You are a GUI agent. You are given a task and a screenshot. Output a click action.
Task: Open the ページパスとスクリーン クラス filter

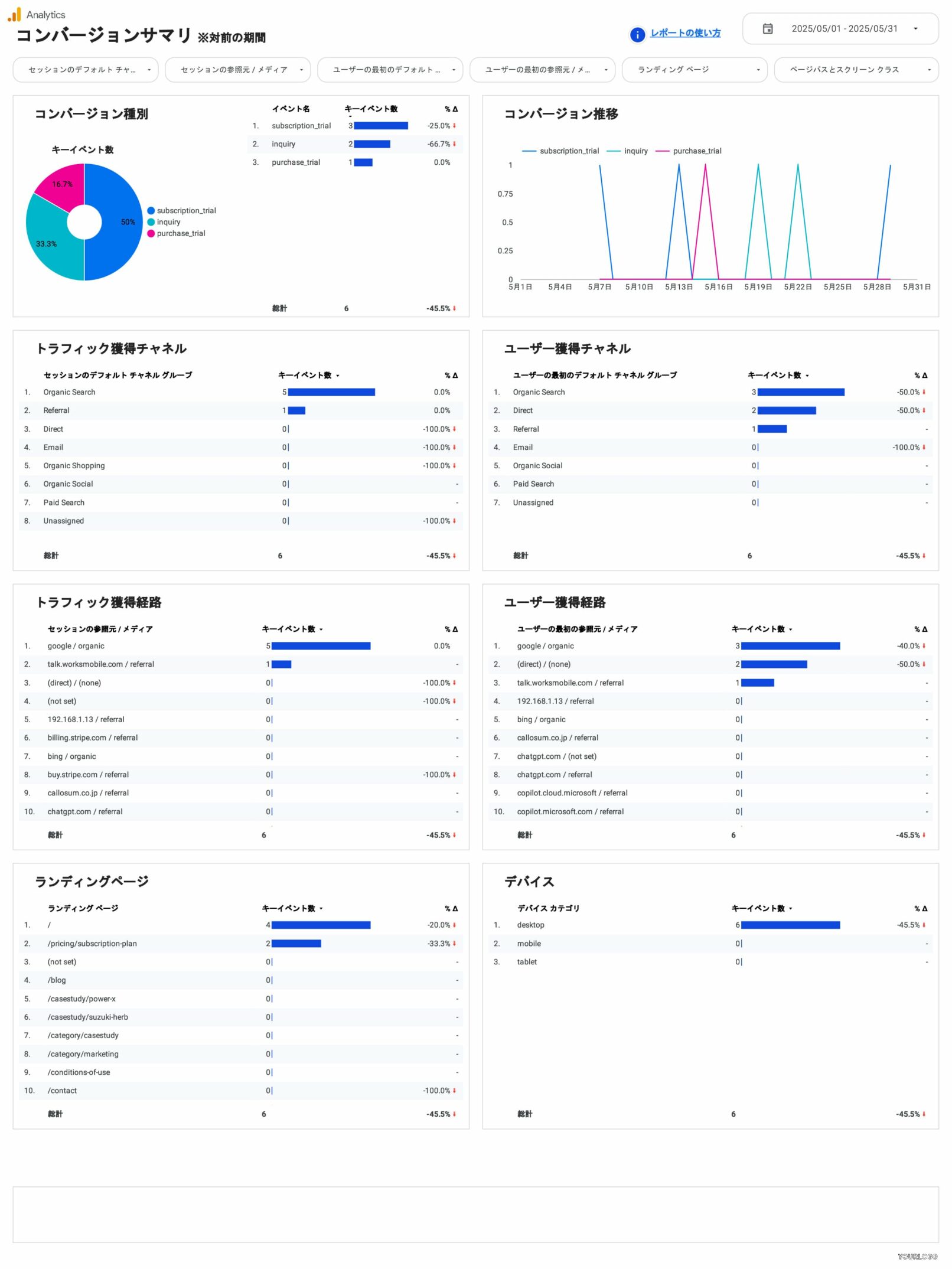click(x=855, y=70)
